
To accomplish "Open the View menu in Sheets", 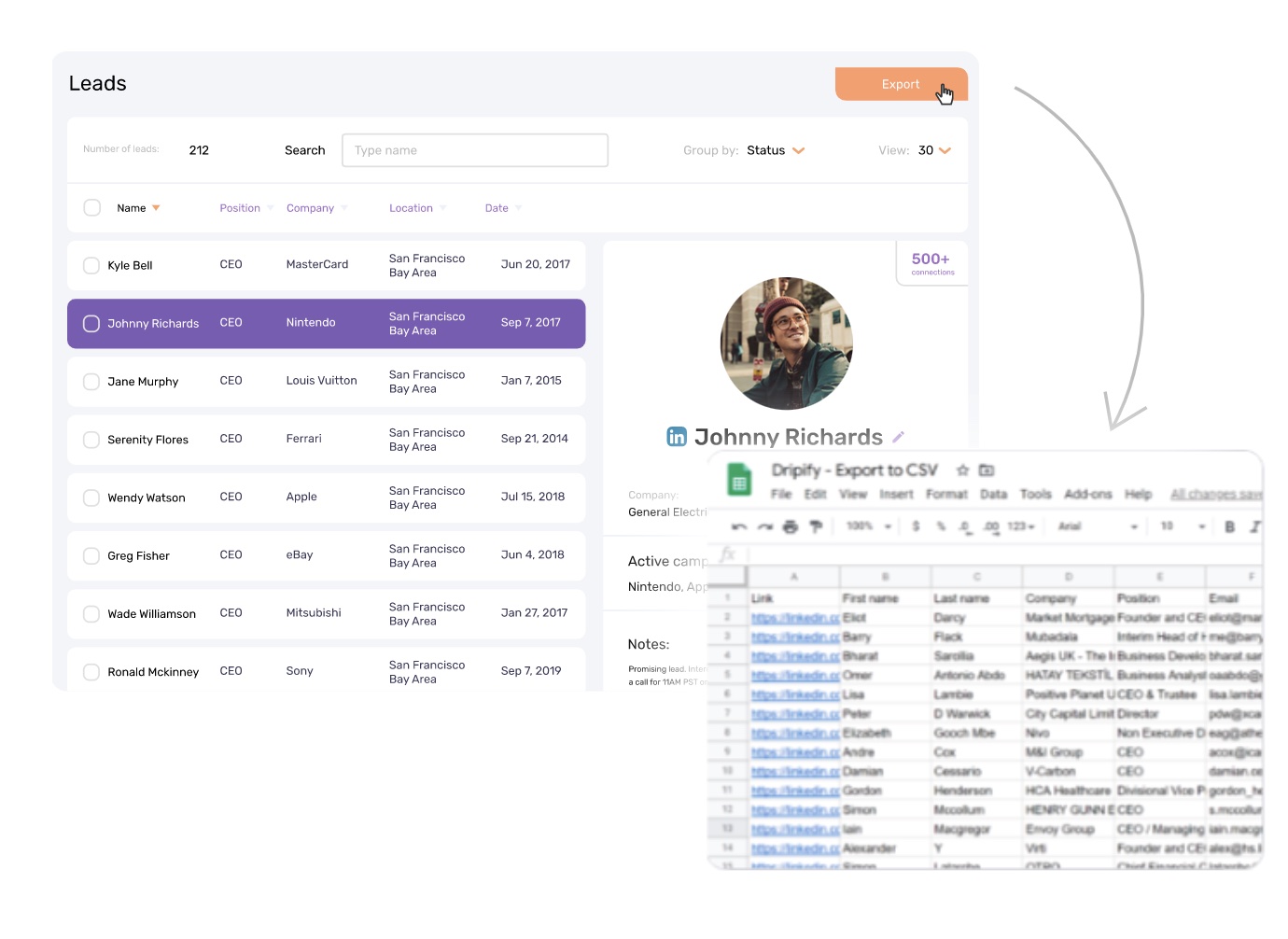I will click(853, 494).
